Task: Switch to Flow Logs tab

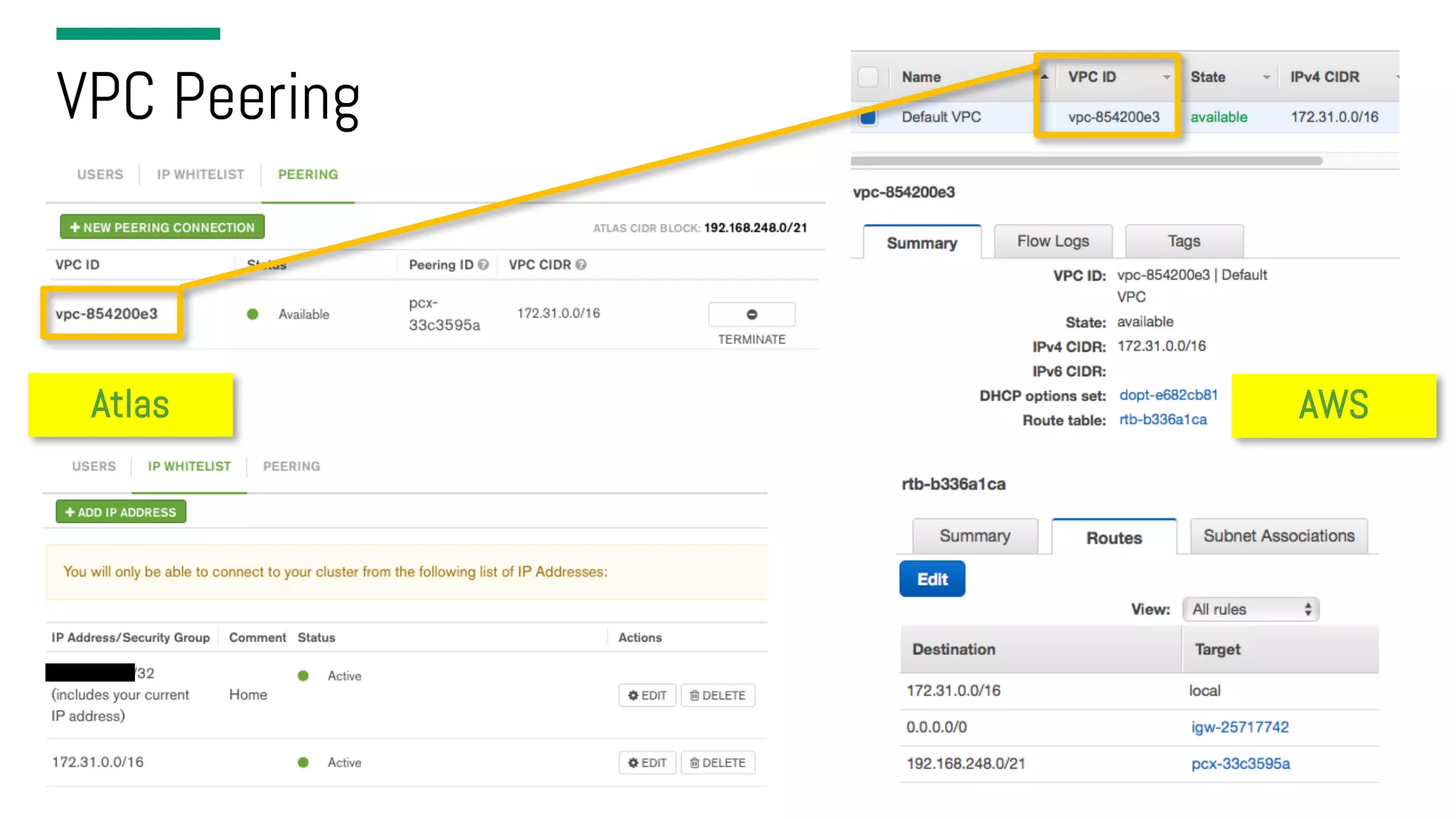Action: (1053, 241)
